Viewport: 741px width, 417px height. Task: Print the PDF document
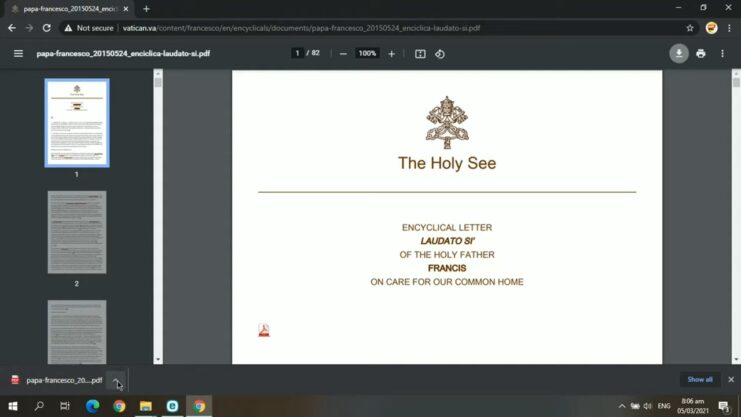[x=701, y=53]
